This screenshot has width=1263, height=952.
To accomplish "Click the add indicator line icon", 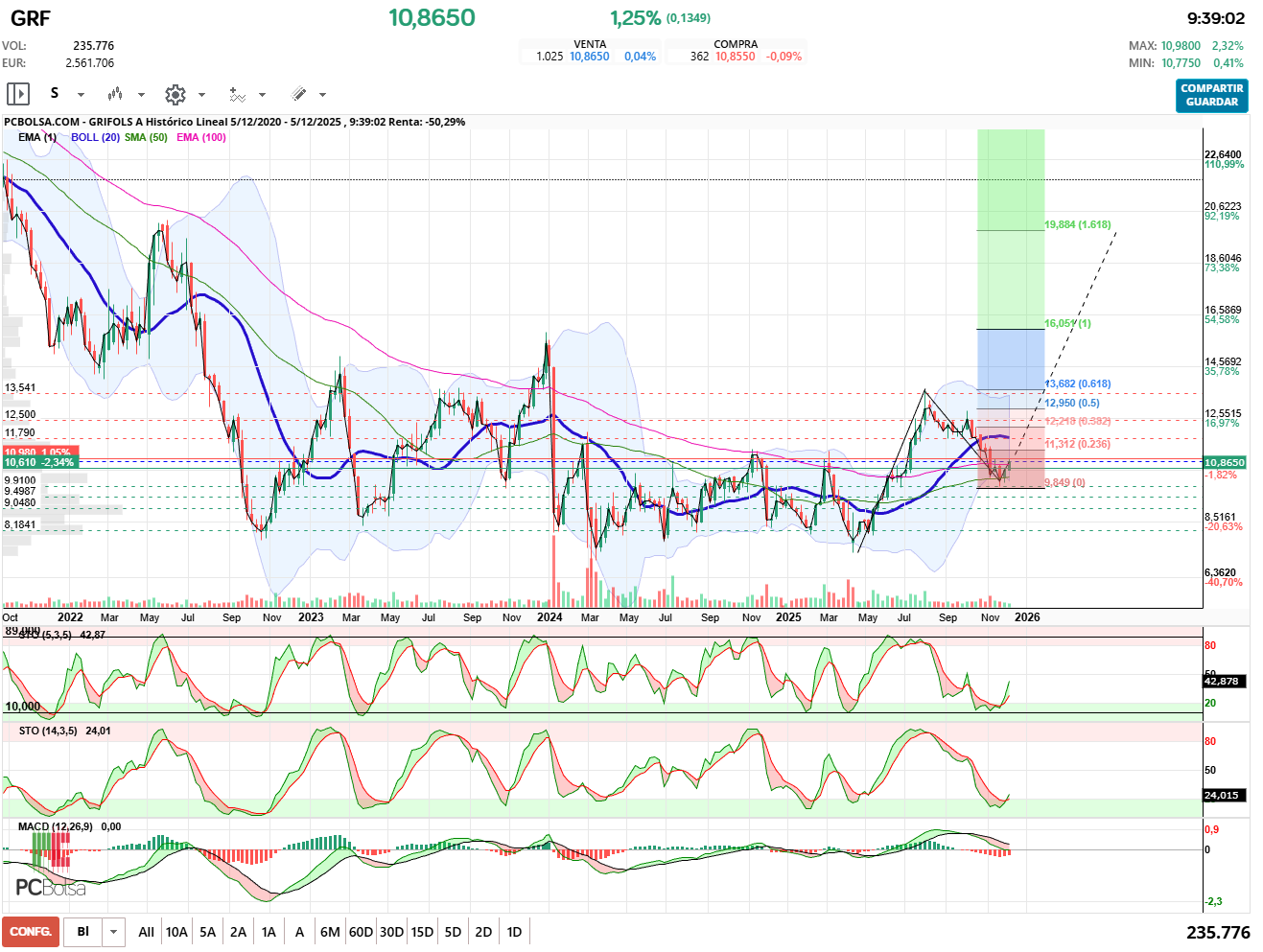I will tap(237, 94).
